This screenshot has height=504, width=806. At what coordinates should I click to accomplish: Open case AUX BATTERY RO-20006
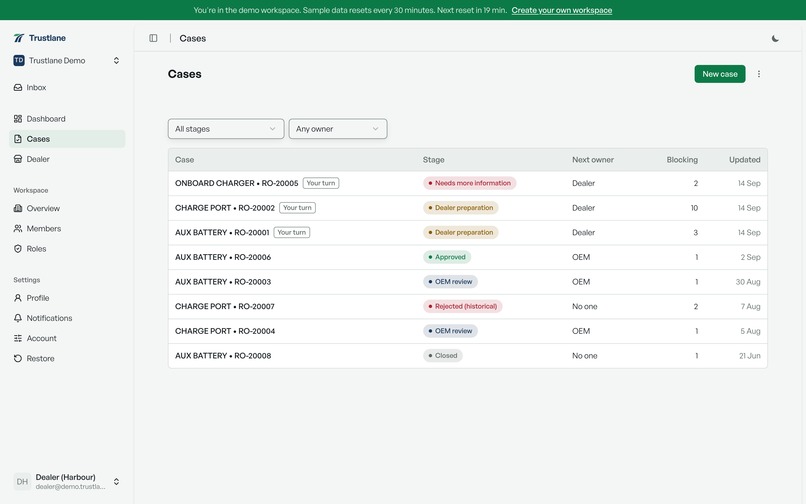coord(223,257)
